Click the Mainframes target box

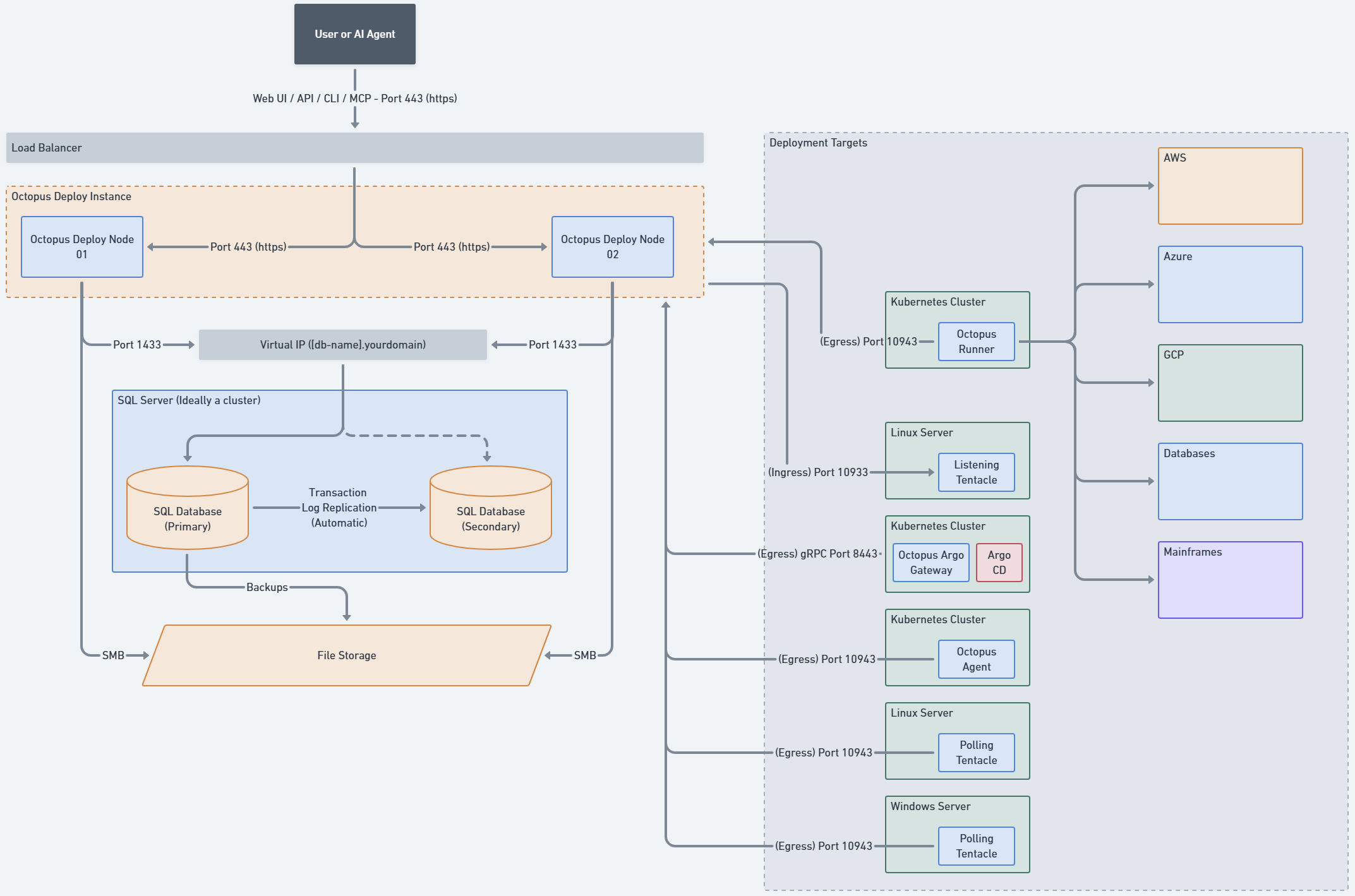[x=1231, y=580]
